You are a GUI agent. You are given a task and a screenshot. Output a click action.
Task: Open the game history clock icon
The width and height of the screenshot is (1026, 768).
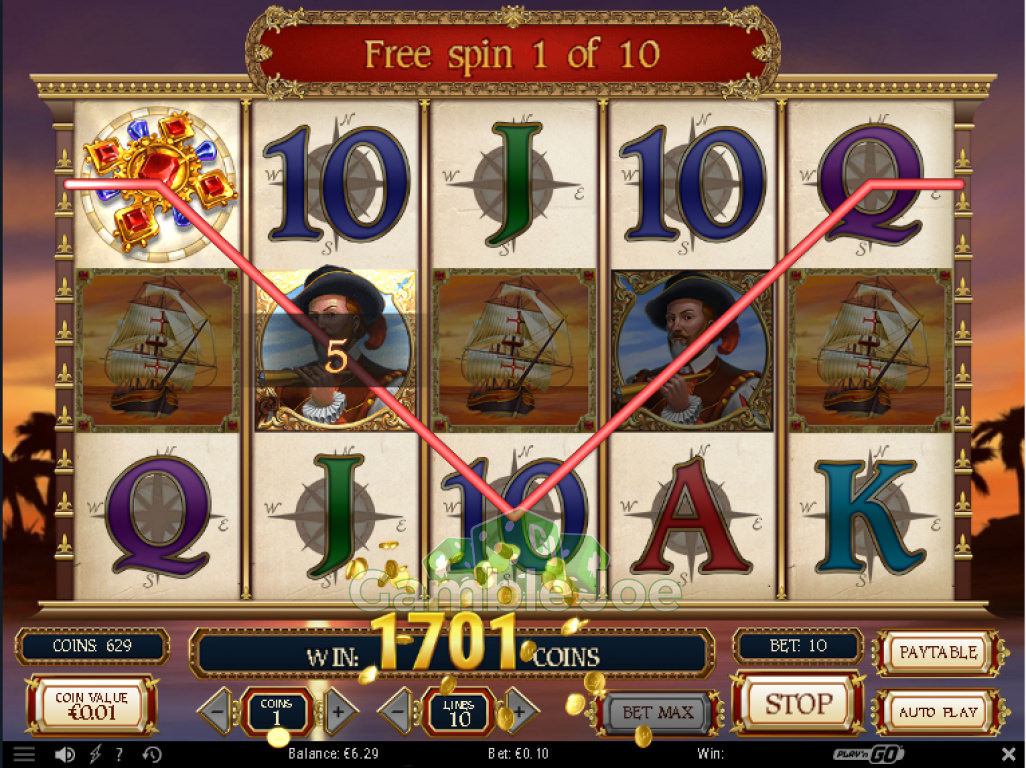click(x=152, y=754)
